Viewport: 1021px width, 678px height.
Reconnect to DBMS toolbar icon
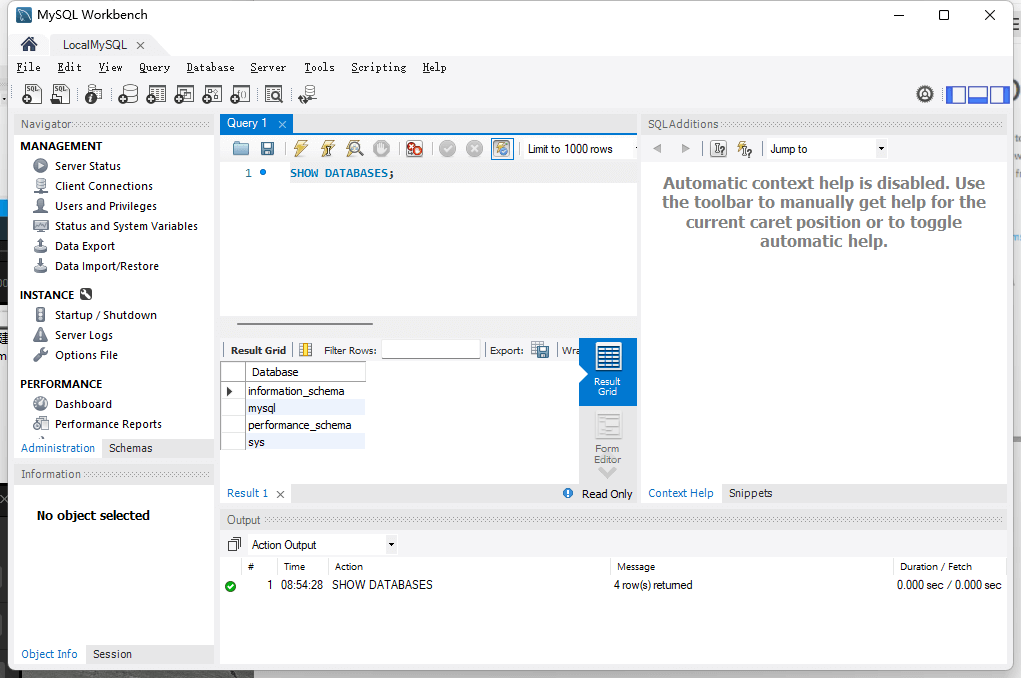[307, 94]
